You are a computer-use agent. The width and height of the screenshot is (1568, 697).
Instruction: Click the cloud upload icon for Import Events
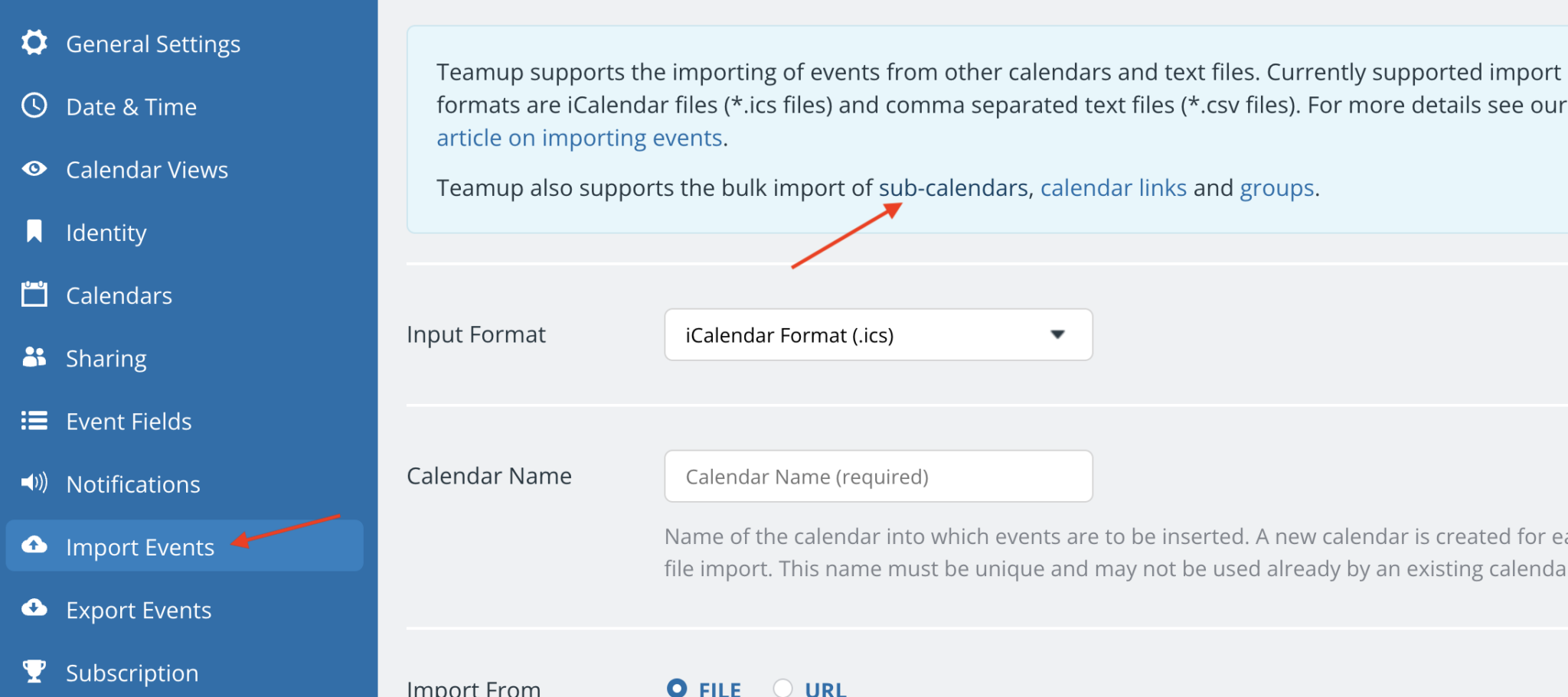[x=34, y=546]
